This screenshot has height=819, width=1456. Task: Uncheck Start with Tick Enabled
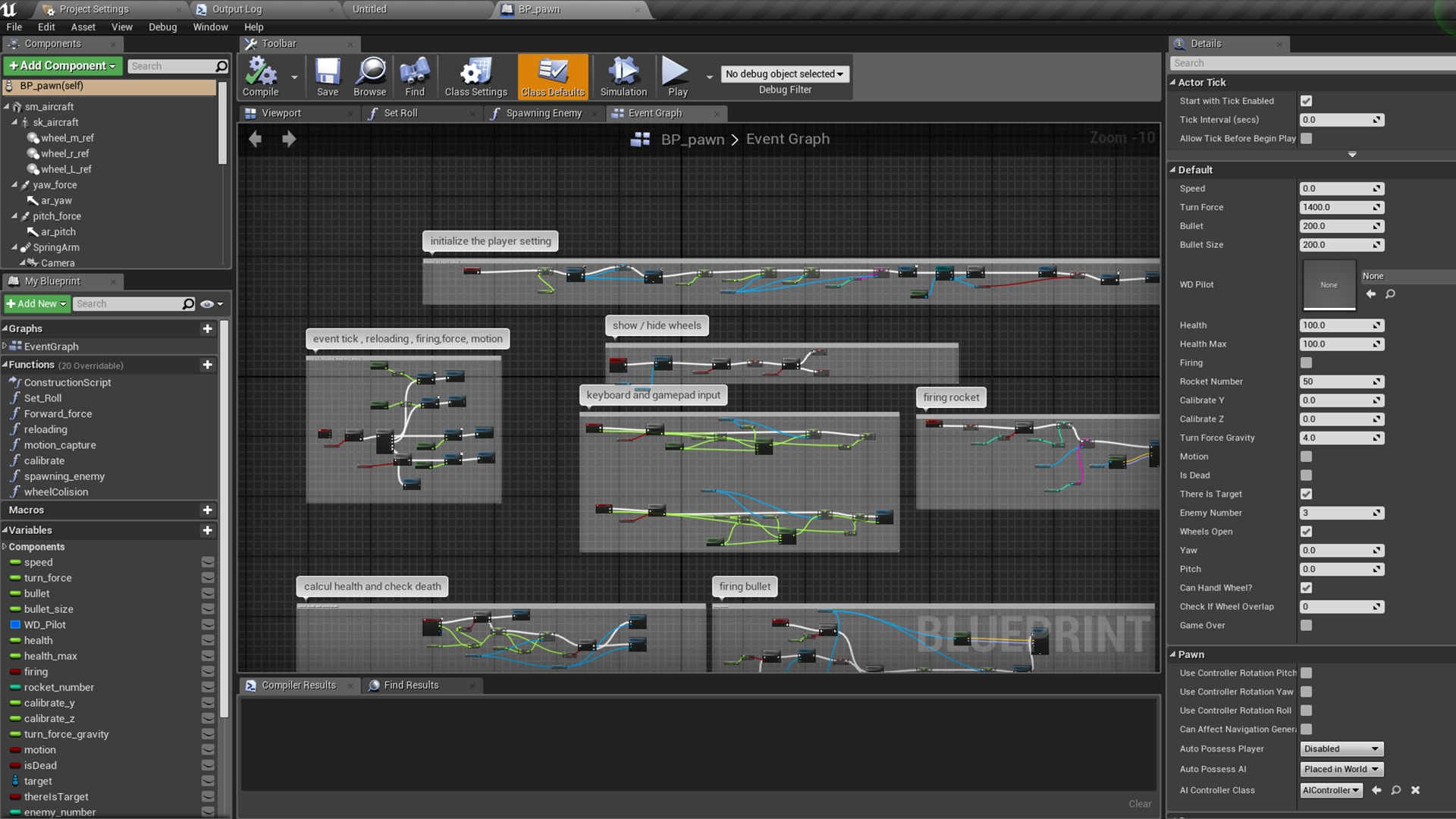[x=1306, y=100]
